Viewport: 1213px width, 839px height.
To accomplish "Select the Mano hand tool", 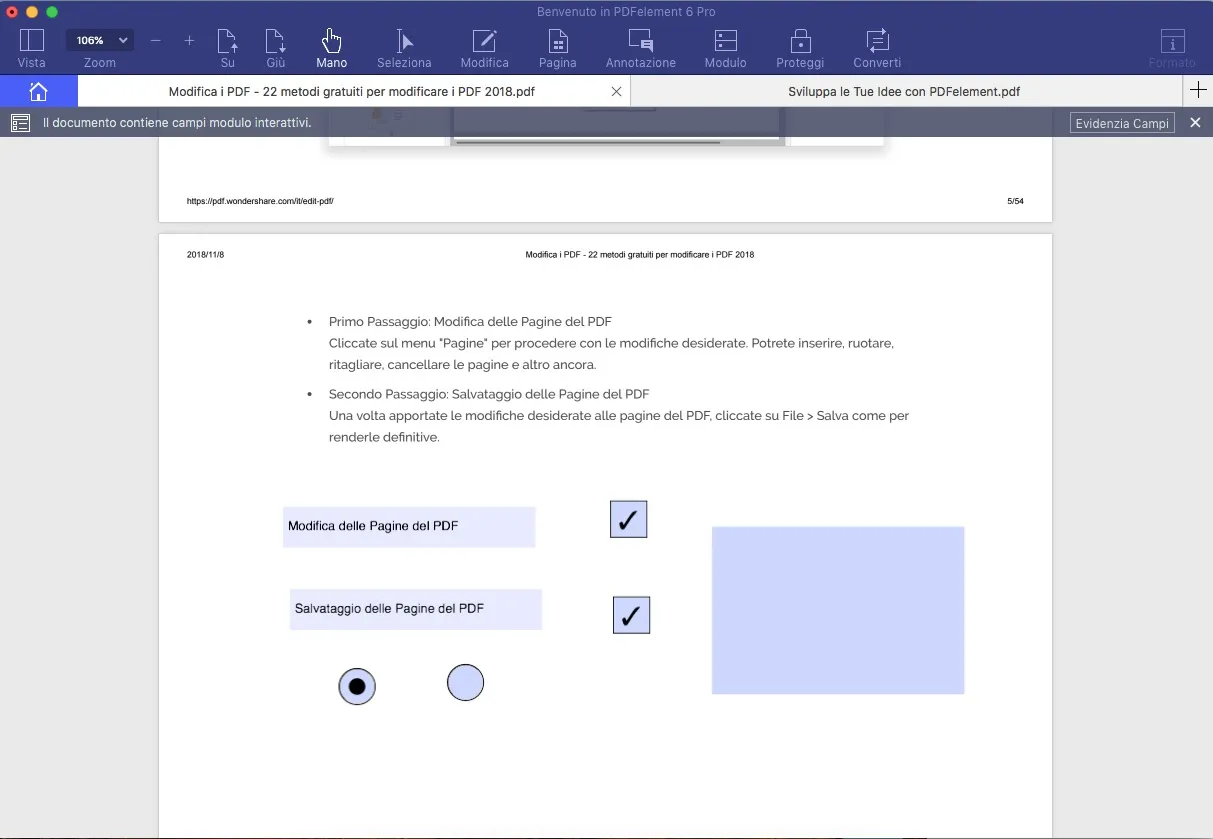I will [x=331, y=48].
